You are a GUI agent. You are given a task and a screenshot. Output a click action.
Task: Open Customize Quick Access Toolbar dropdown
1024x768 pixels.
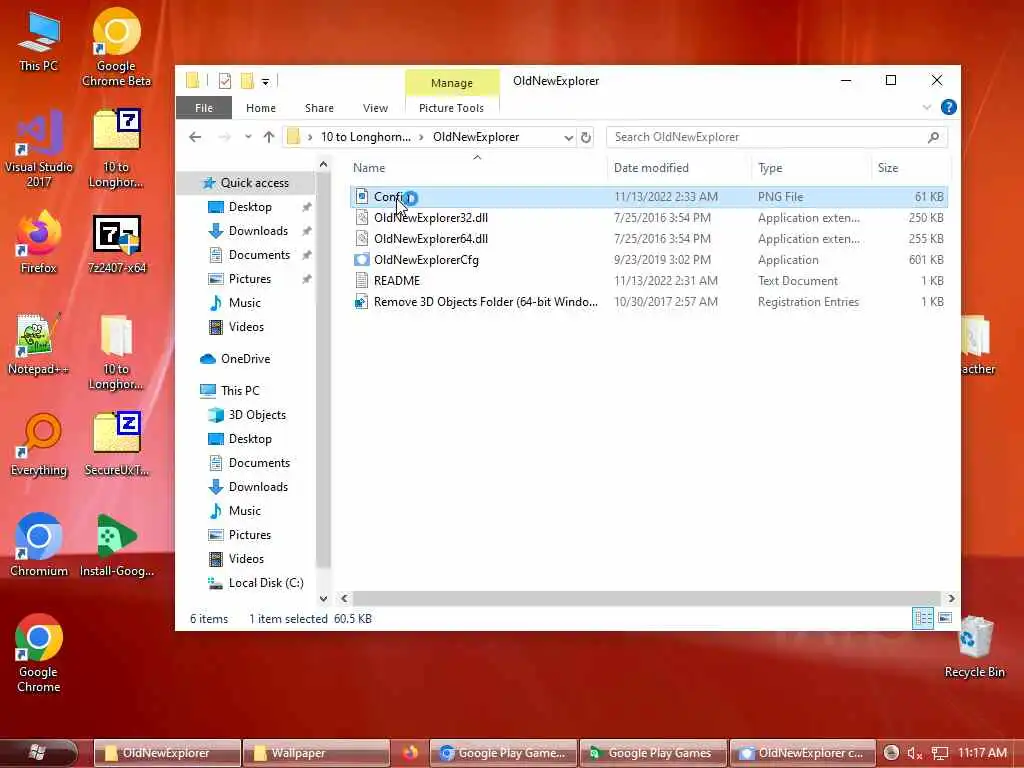(x=265, y=82)
